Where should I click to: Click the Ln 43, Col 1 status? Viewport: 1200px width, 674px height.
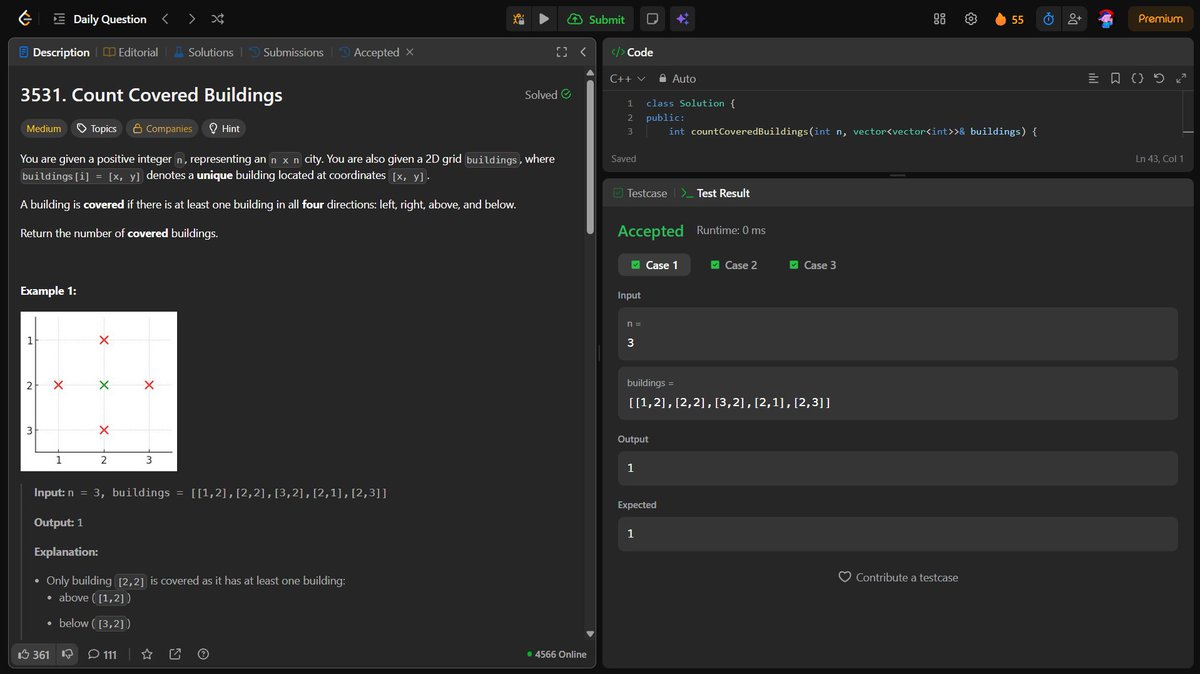click(1159, 159)
